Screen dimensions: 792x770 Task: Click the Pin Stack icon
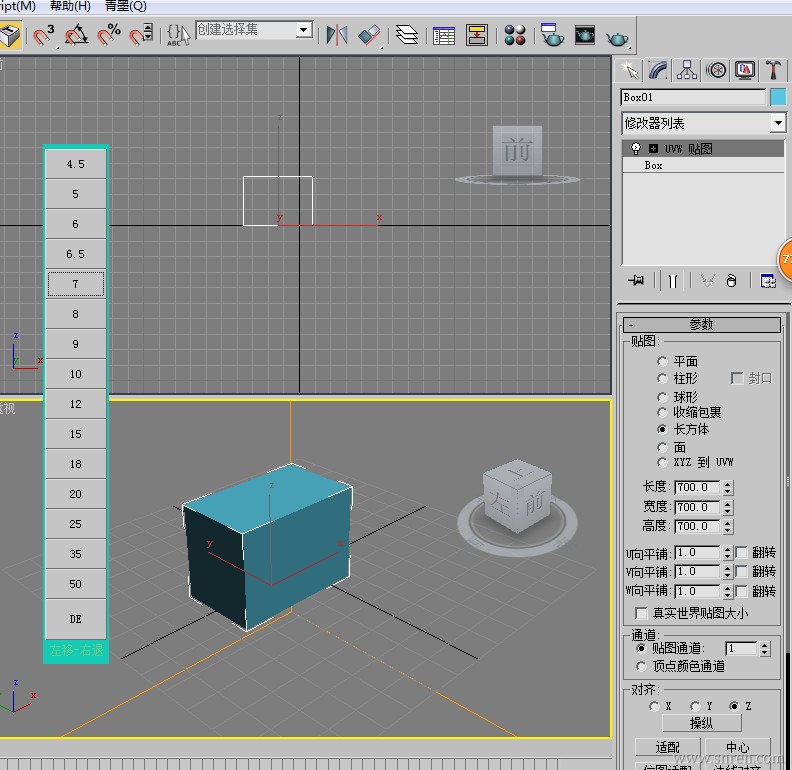click(636, 280)
